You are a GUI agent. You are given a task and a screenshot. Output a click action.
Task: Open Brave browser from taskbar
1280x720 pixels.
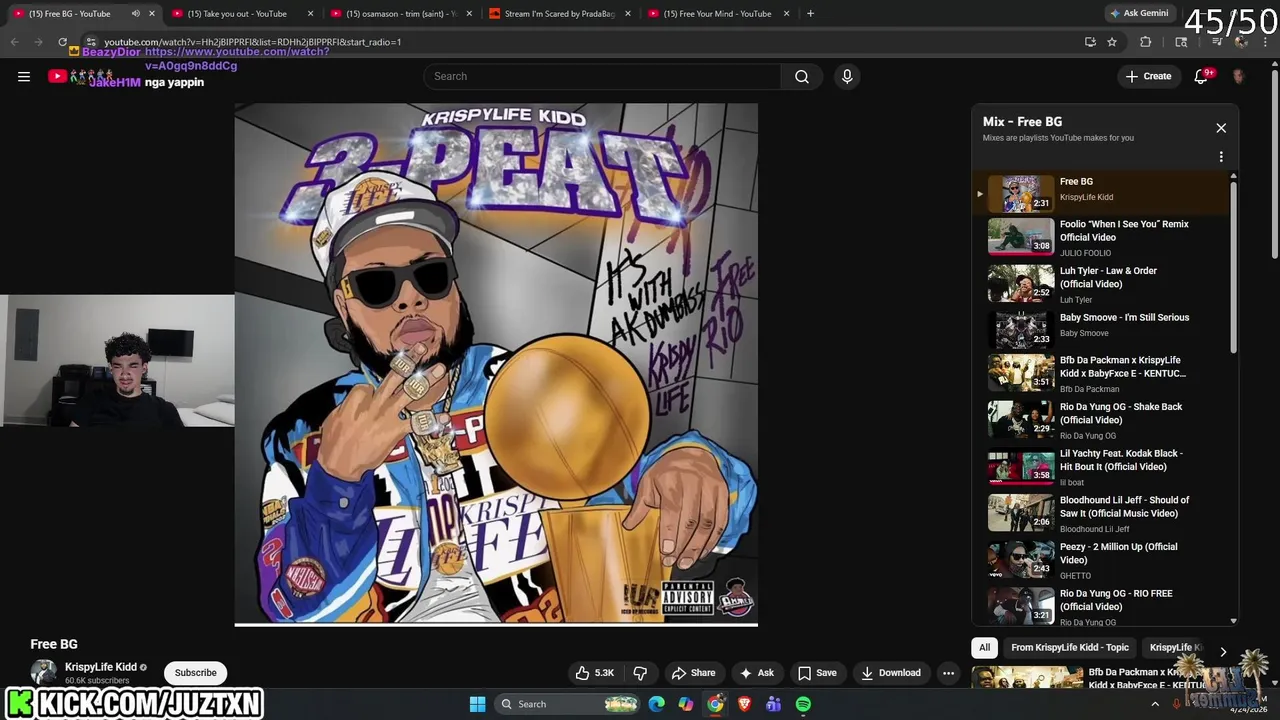[x=744, y=704]
